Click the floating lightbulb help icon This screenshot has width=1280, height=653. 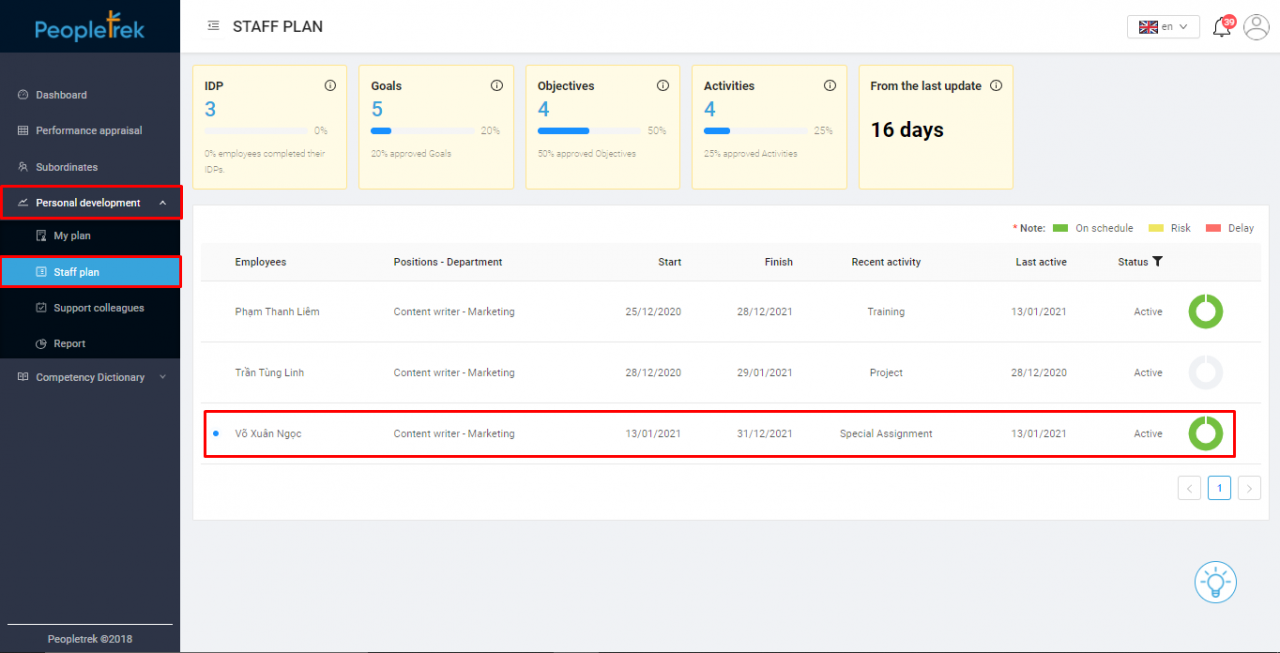1215,581
